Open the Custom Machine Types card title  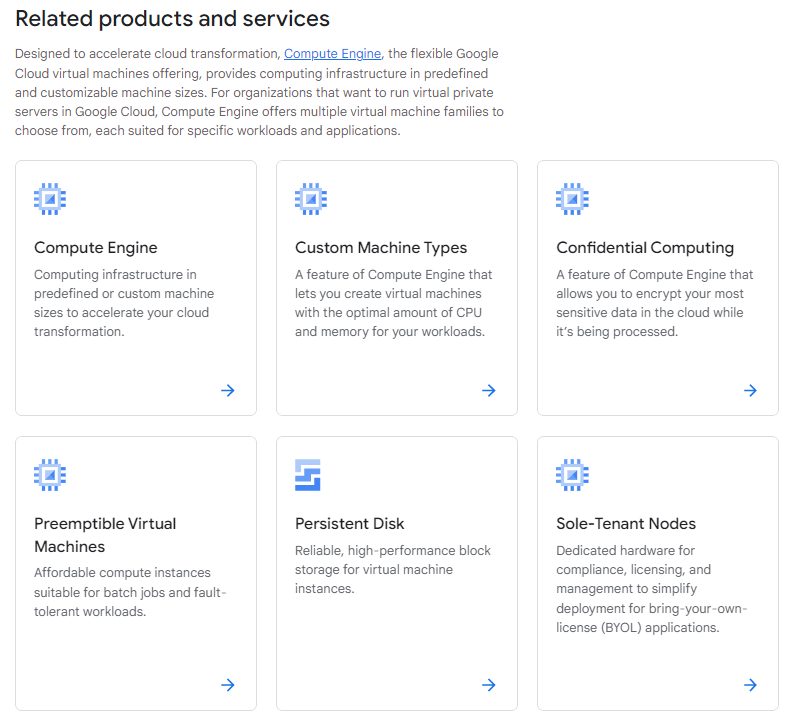381,248
